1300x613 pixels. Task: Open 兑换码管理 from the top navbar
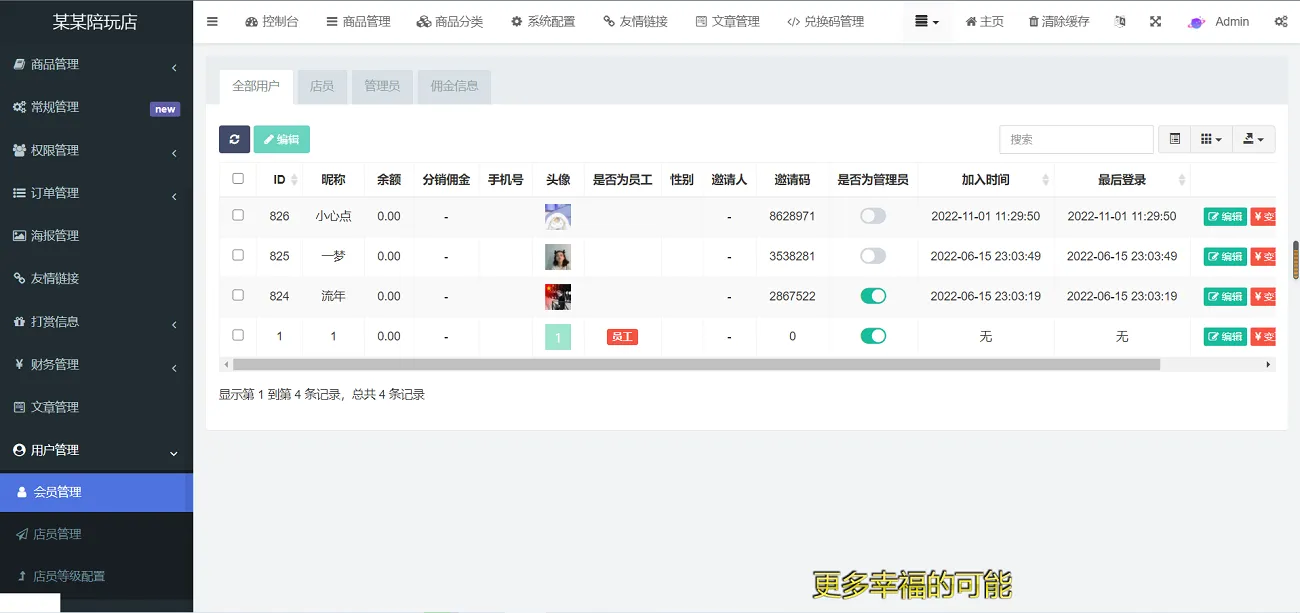(828, 20)
